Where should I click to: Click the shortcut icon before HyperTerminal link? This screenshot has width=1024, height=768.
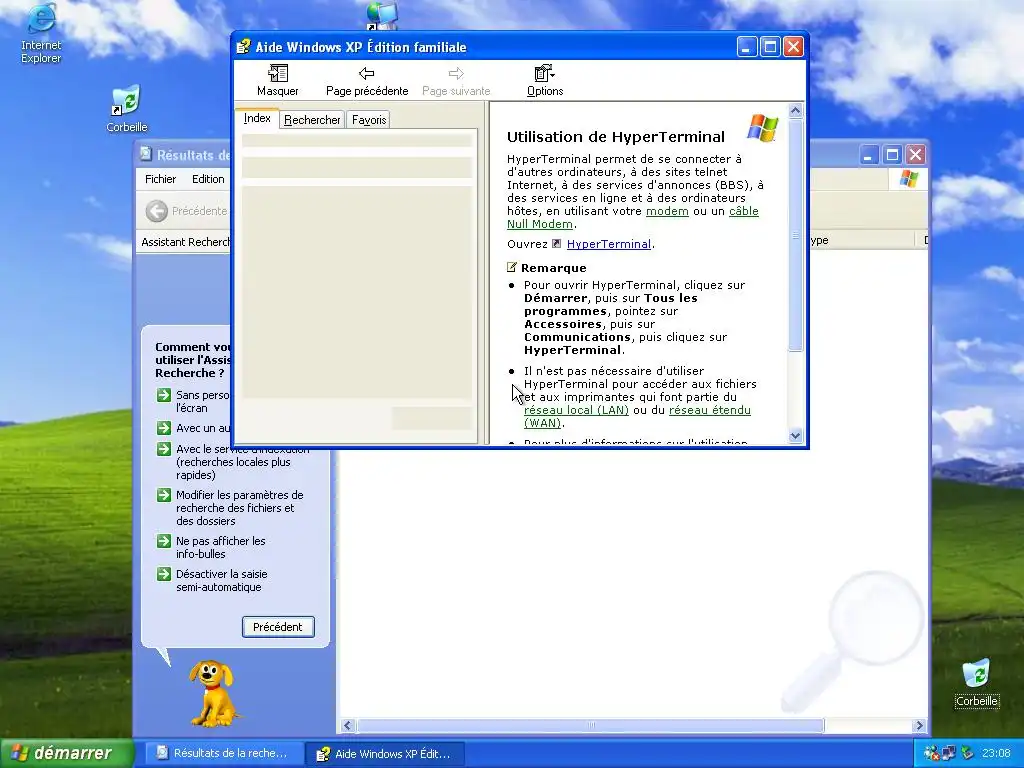coord(556,244)
